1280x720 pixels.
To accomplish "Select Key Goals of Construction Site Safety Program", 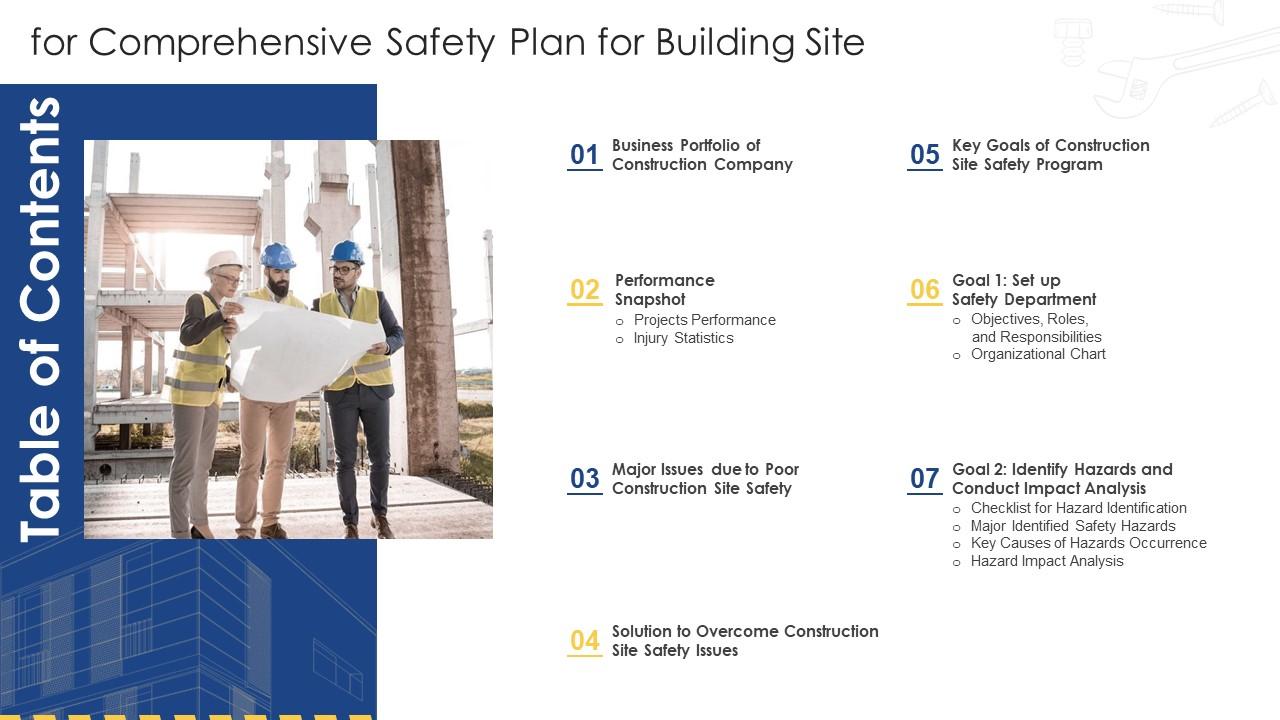I will pos(1050,155).
